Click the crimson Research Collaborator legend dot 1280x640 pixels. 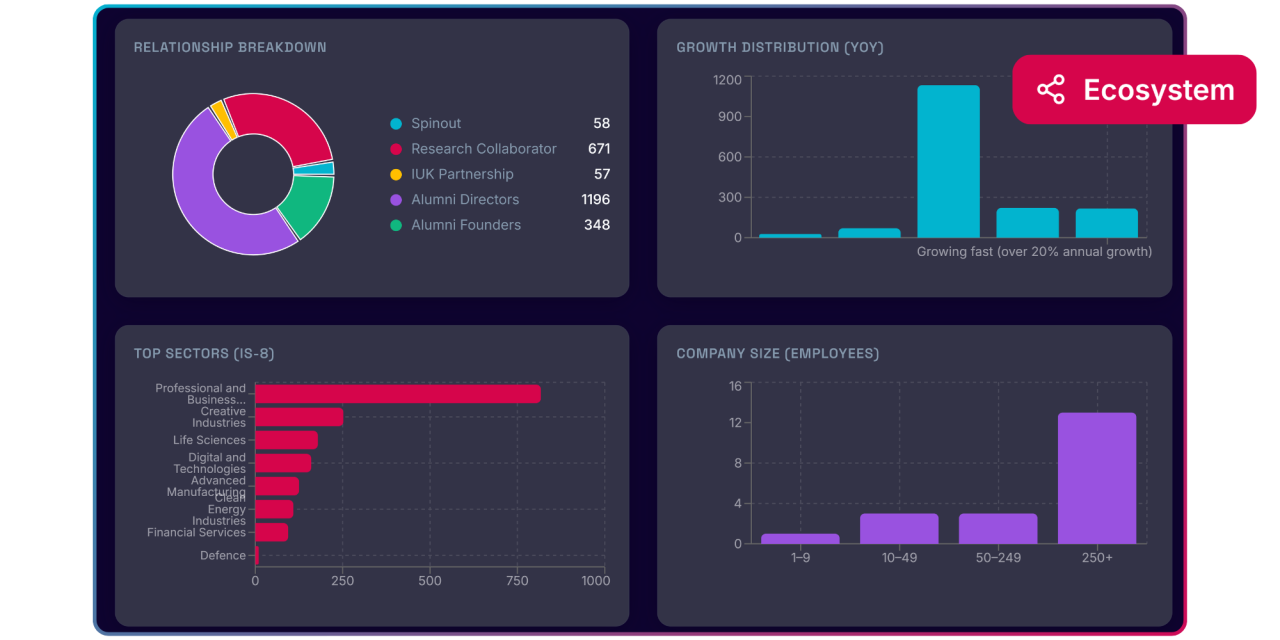396,148
